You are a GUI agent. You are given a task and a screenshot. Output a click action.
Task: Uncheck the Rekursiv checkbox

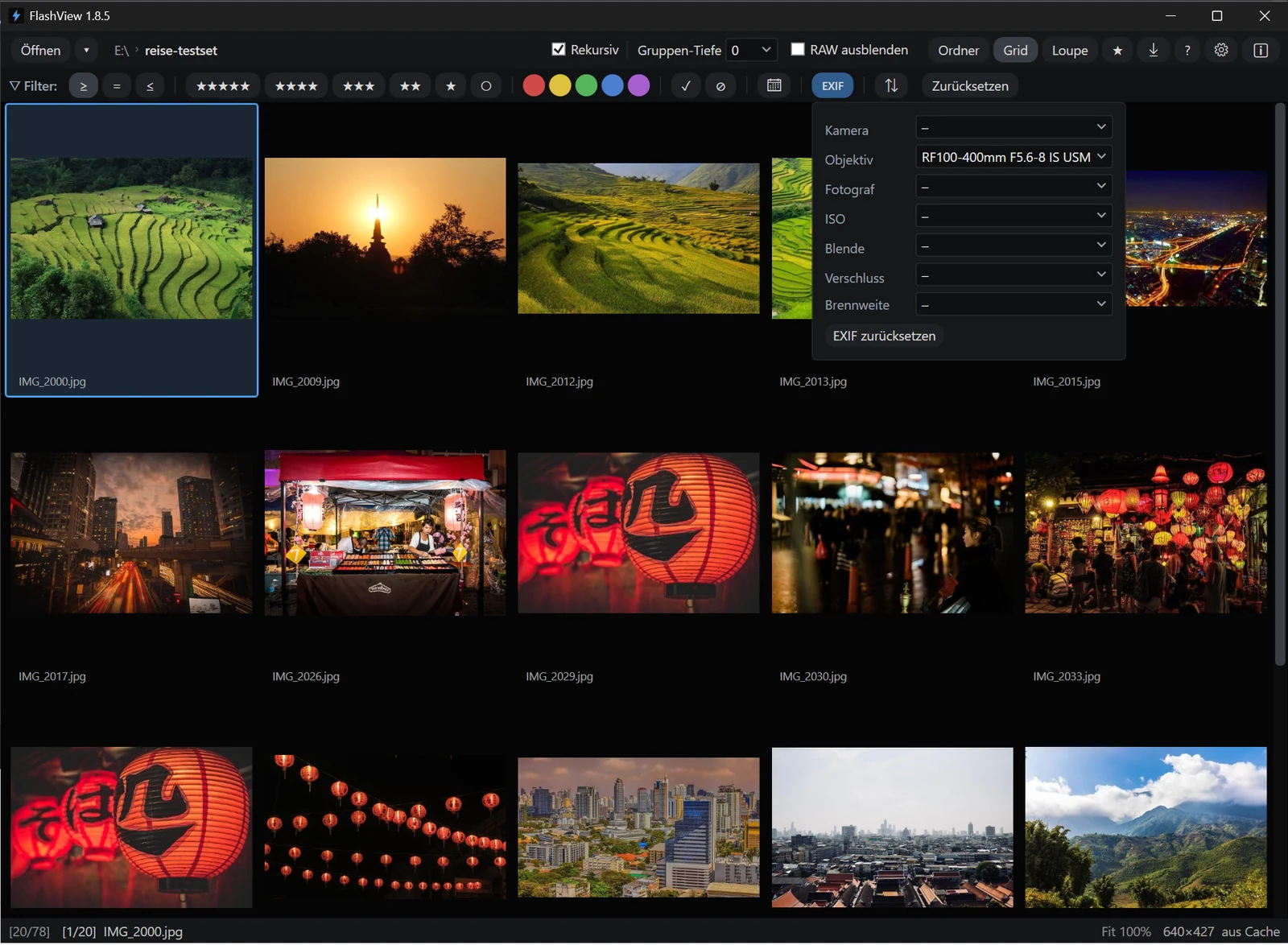pos(559,49)
